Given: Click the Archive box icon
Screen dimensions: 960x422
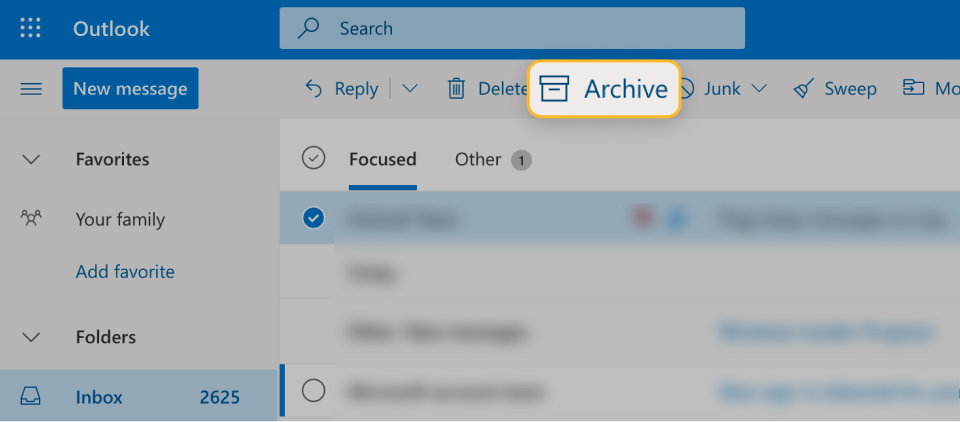Looking at the screenshot, I should coord(554,89).
